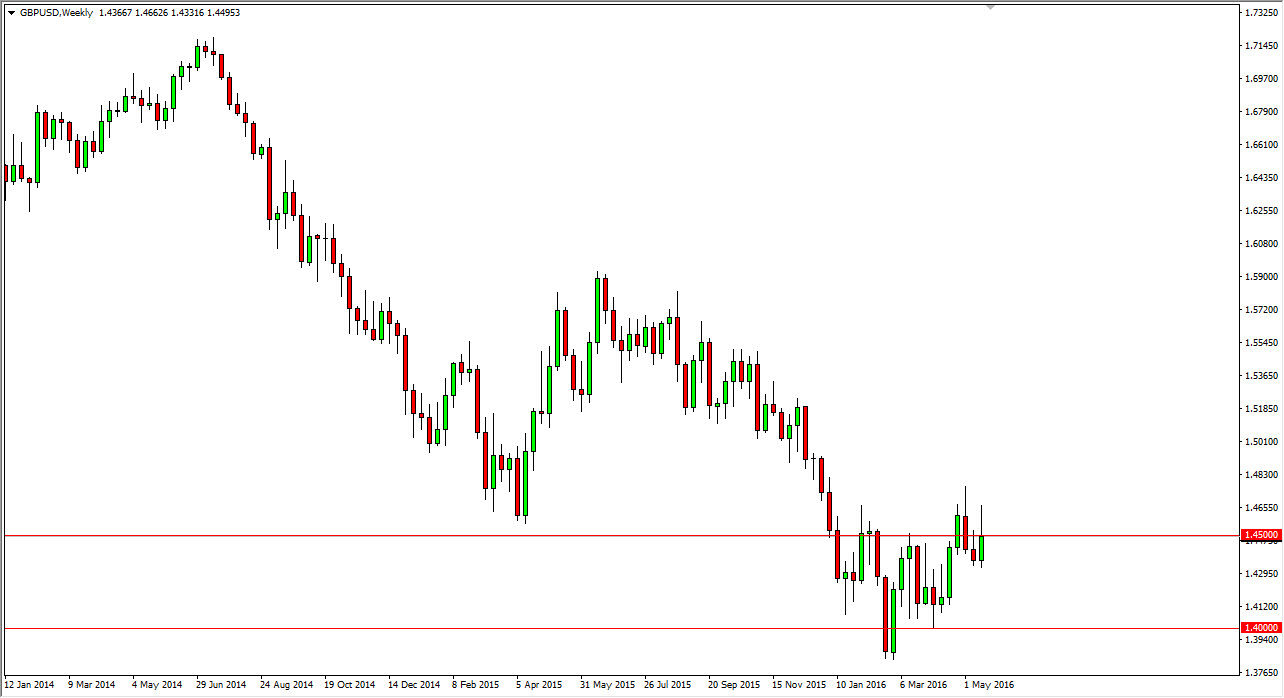
Task: Click the 1.45000 black horizontal support line
Action: point(600,533)
